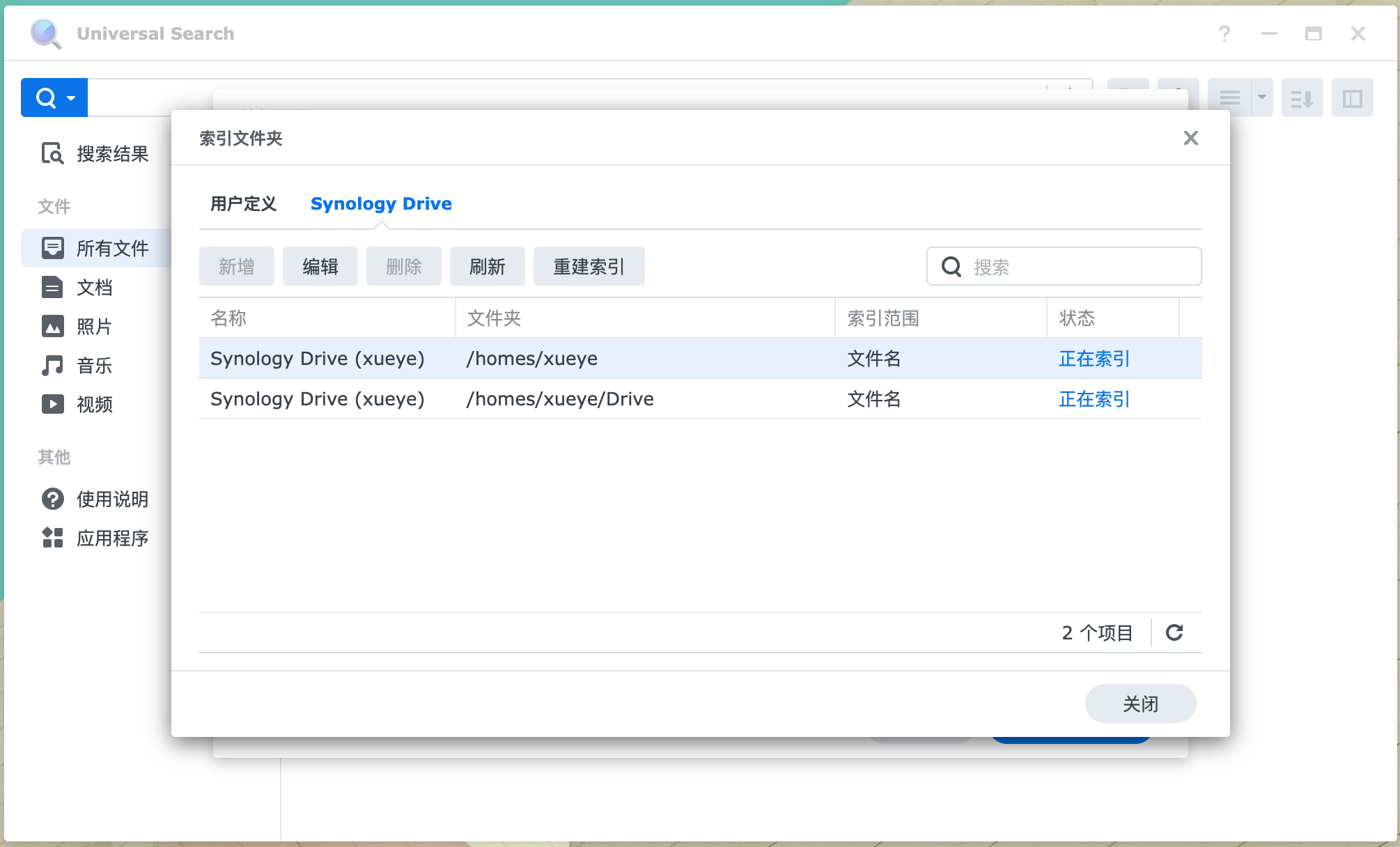
Task: Click the 重建索引 button
Action: click(x=589, y=267)
